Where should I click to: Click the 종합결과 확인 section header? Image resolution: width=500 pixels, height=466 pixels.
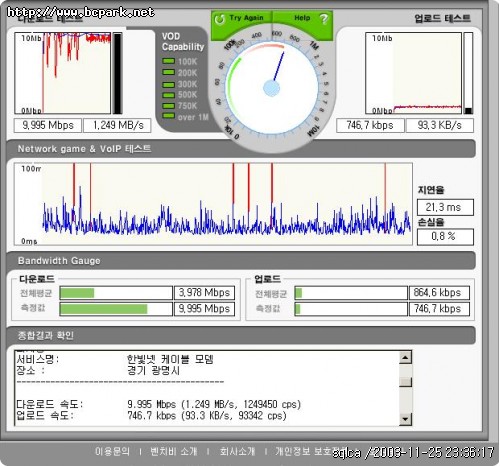point(241,335)
